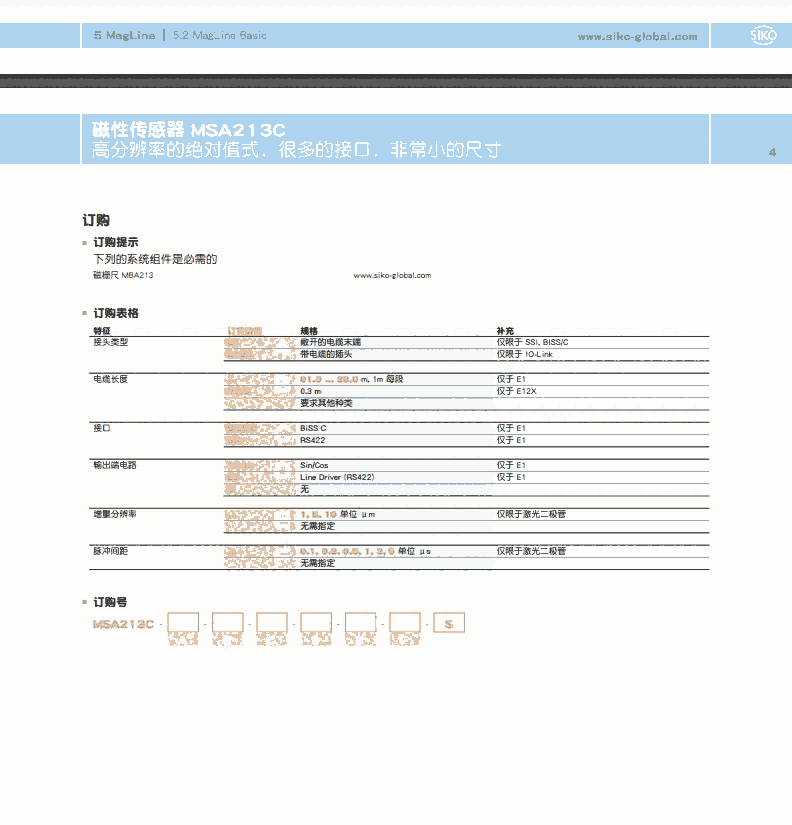Click the square bullet beside 订购提示
This screenshot has height=825, width=792.
click(85, 242)
